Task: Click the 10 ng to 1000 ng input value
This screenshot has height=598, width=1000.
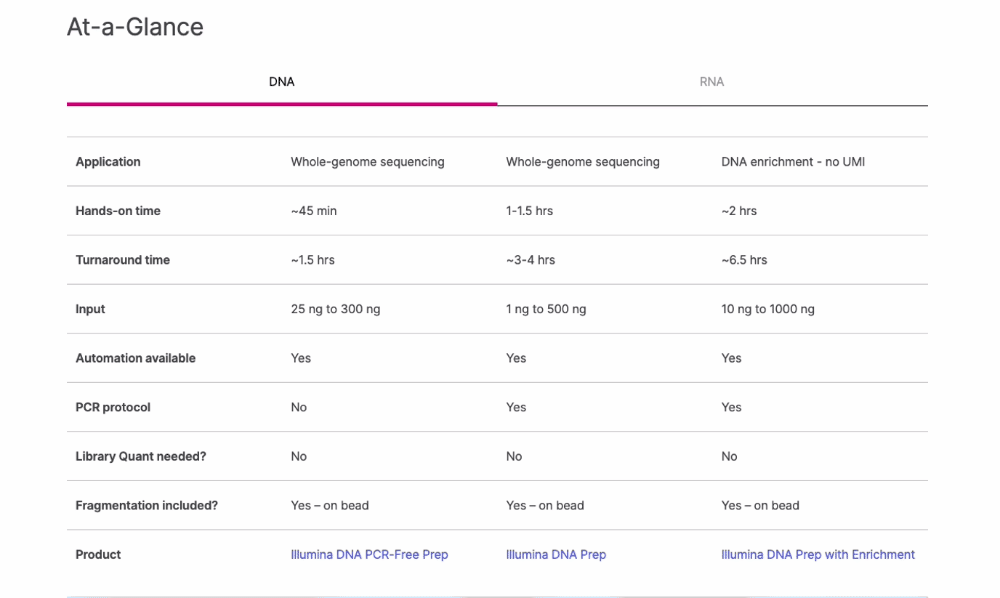Action: click(767, 309)
